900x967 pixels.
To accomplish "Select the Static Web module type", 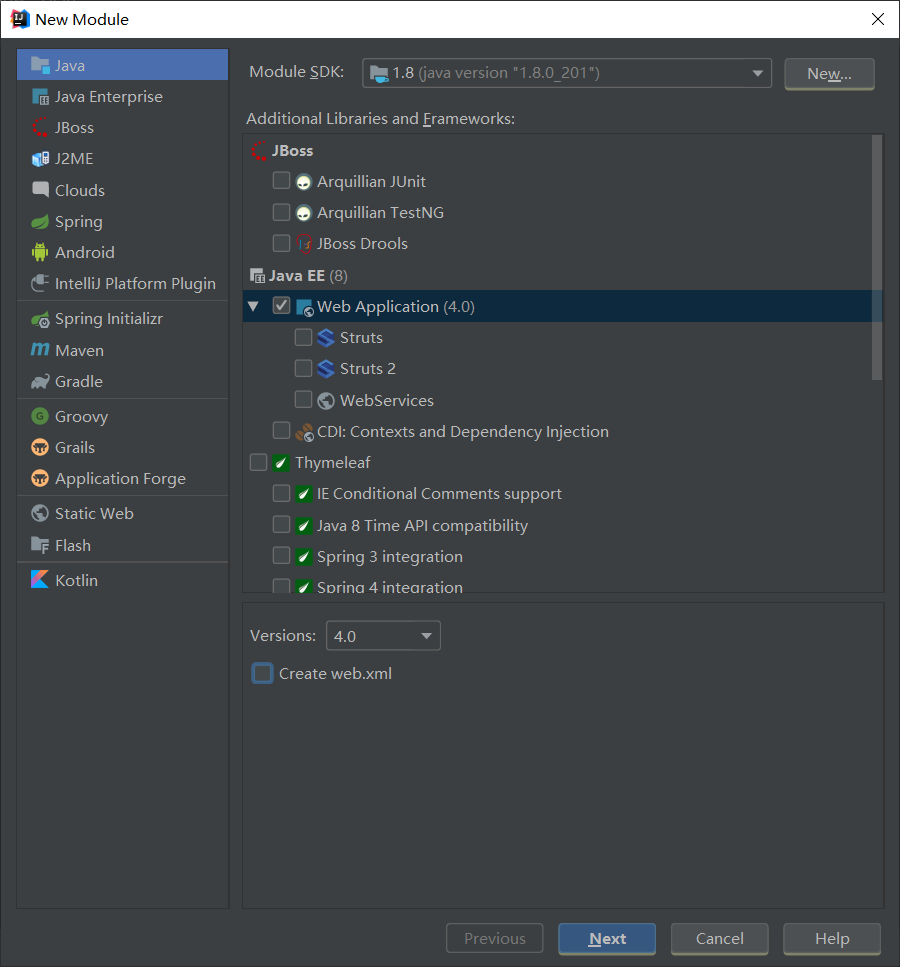I will pos(123,514).
